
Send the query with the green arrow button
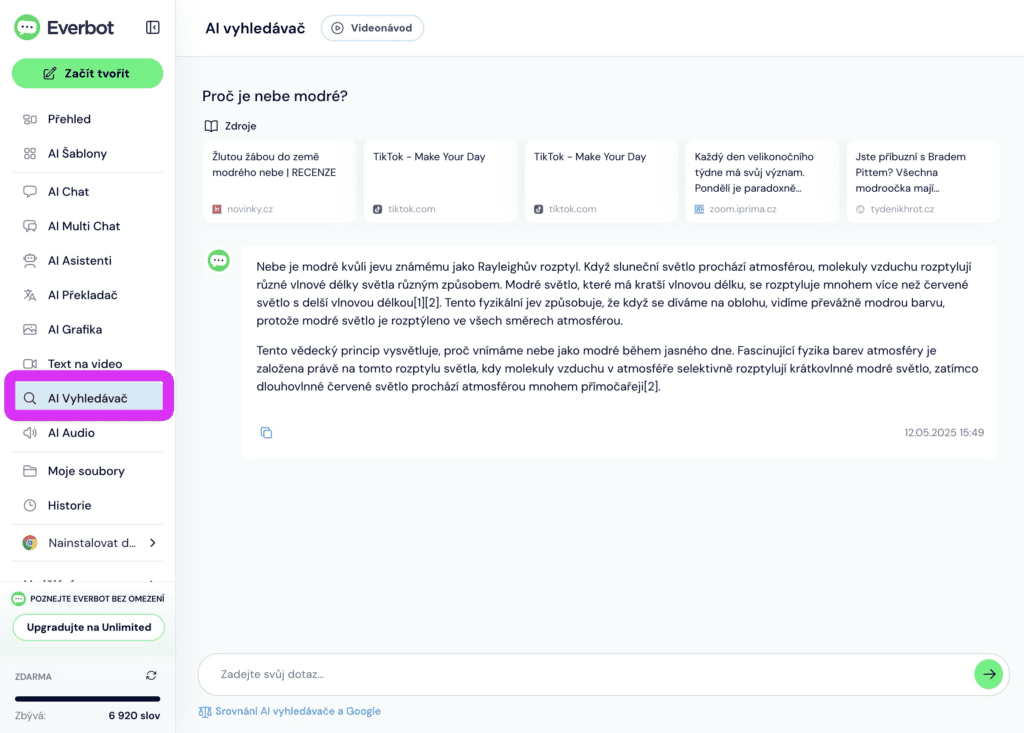coord(988,674)
